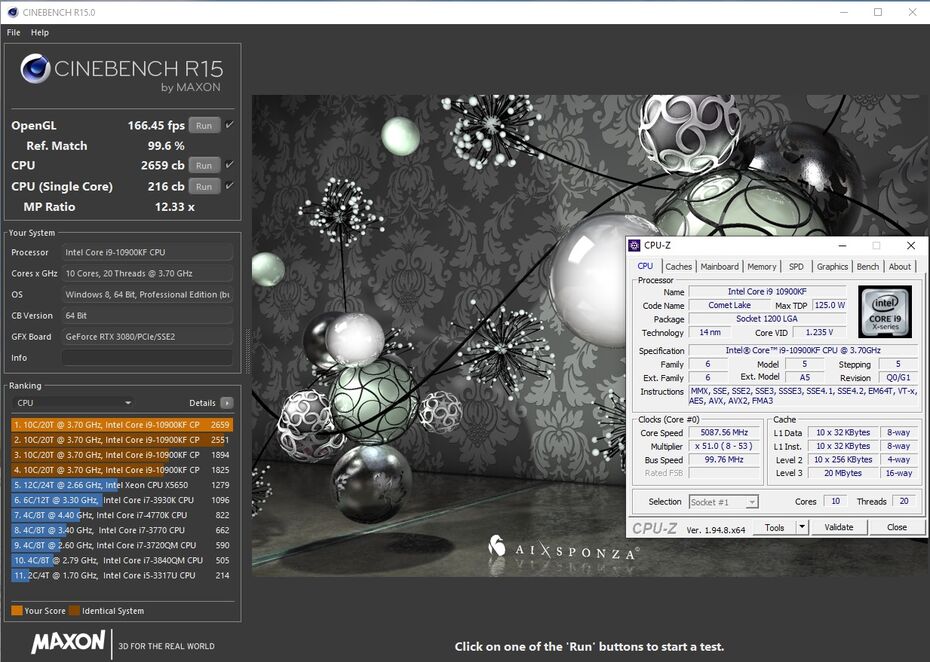The image size is (930, 662).
Task: Toggle the CPU (Single Core) checkbox
Action: pos(229,186)
